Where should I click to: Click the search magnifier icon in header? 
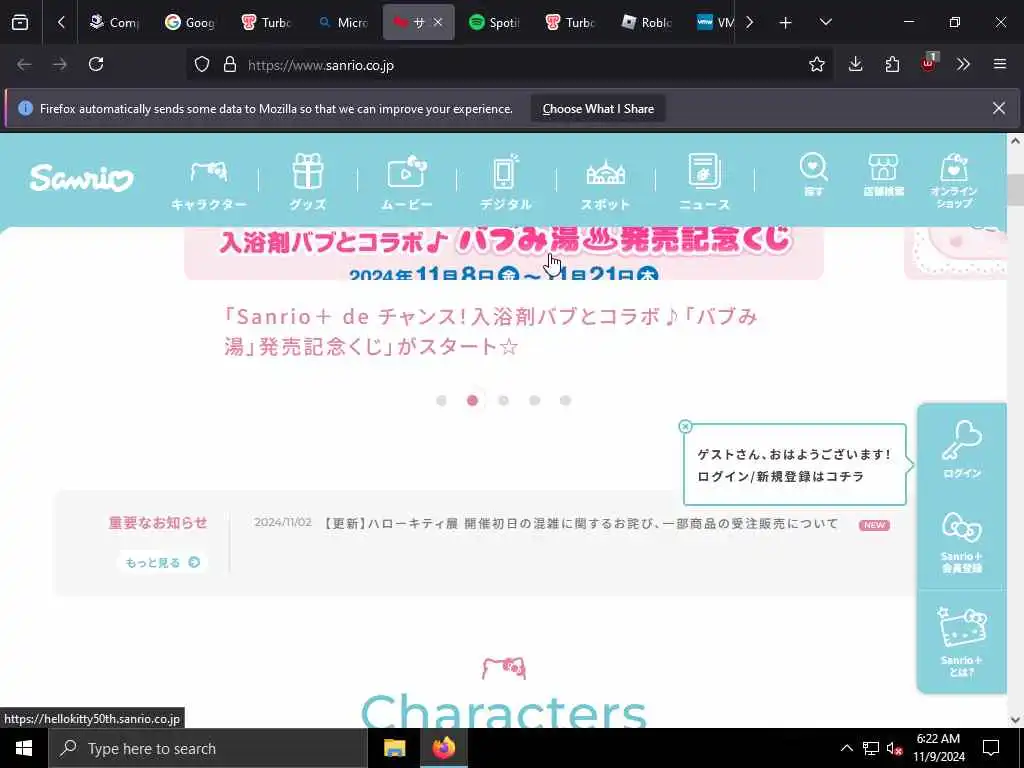click(814, 174)
